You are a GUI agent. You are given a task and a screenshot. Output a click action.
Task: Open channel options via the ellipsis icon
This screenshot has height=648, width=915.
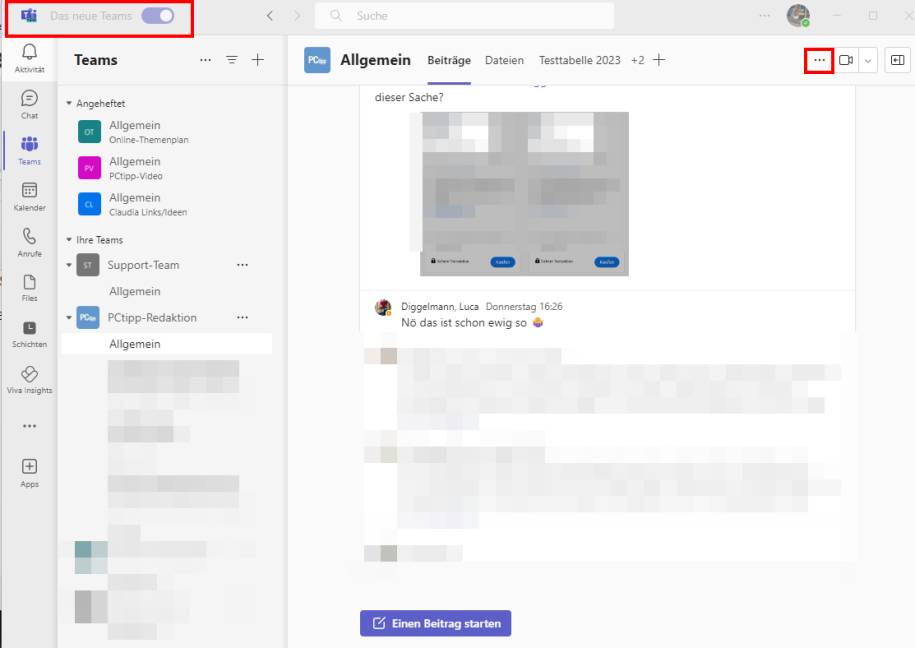point(818,60)
